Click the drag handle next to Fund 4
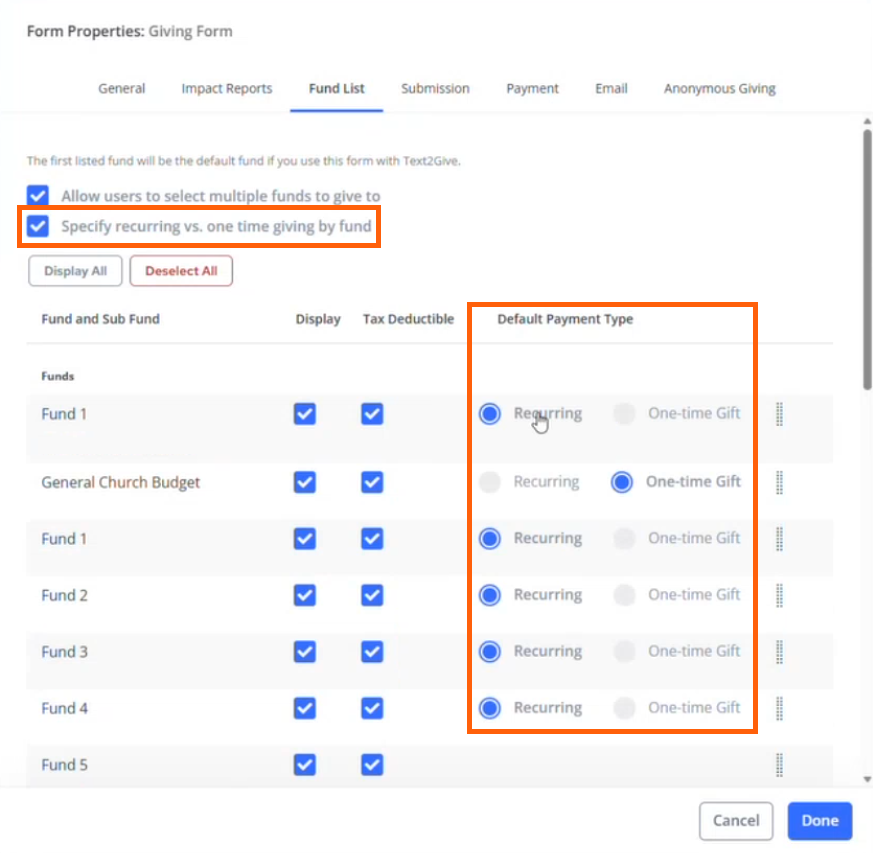Image resolution: width=873 pixels, height=853 pixels. point(779,709)
